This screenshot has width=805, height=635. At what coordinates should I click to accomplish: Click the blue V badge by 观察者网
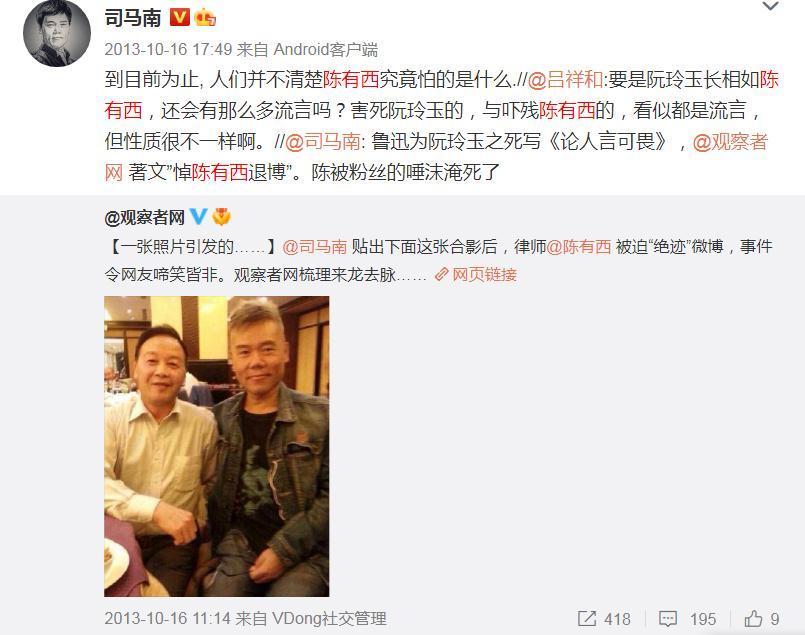click(199, 217)
